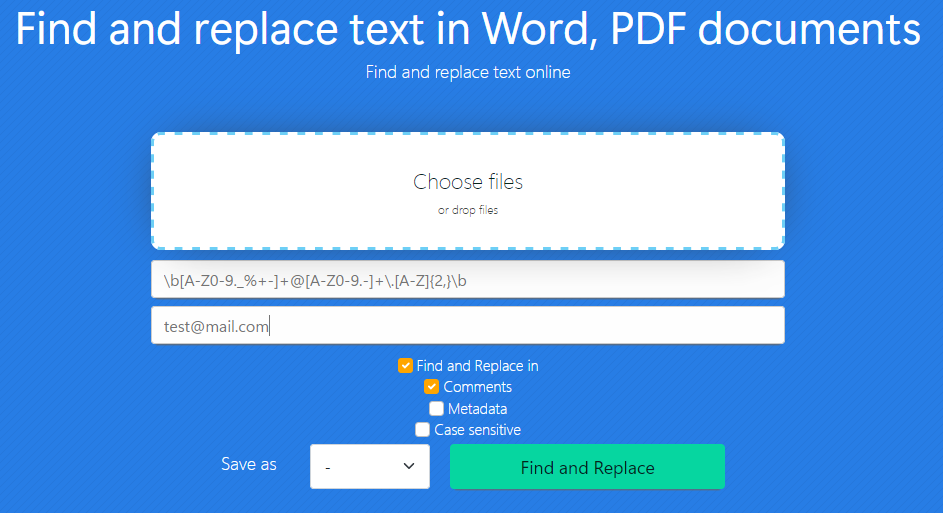This screenshot has height=513, width=943.
Task: Click the 'Save as' label
Action: tap(249, 464)
